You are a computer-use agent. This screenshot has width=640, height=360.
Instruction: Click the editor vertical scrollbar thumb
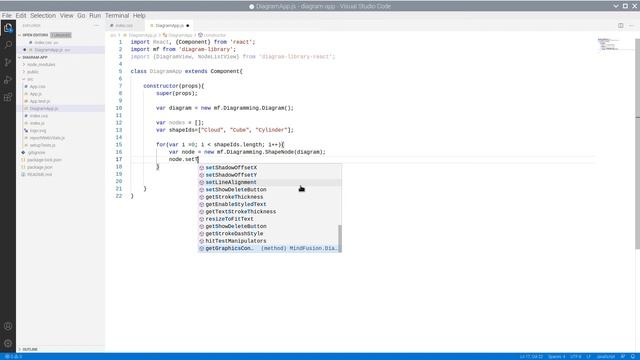point(638,144)
